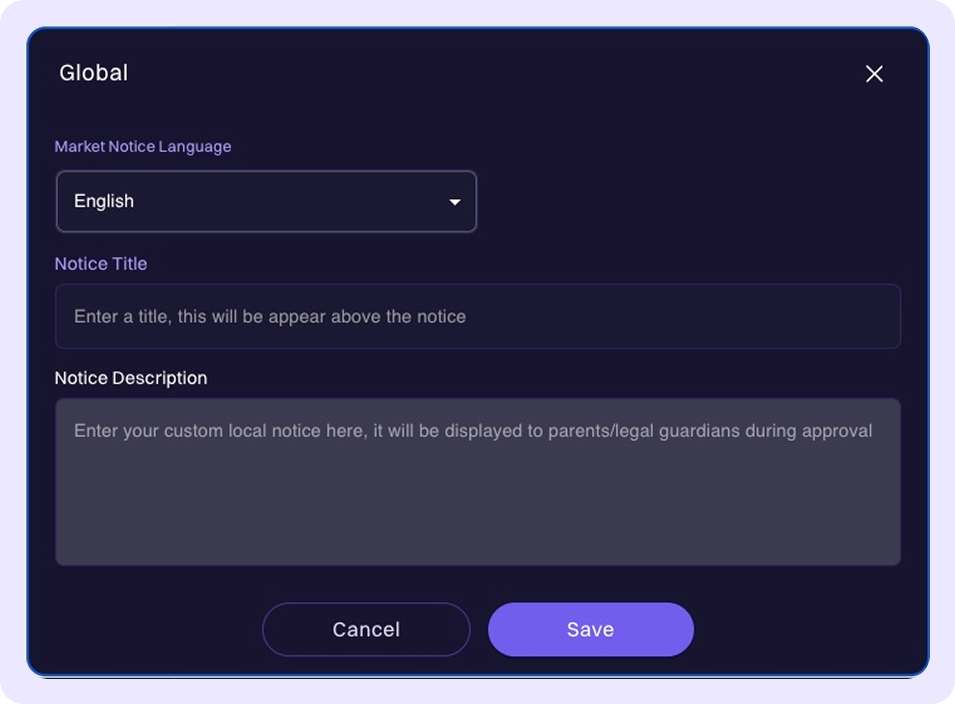
Task: Click the Notice Title label text
Action: pyautogui.click(x=101, y=264)
